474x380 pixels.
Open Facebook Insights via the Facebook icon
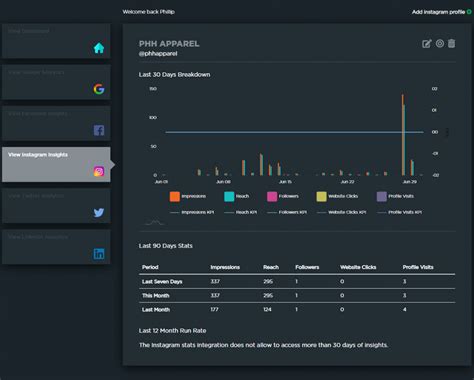pyautogui.click(x=99, y=130)
